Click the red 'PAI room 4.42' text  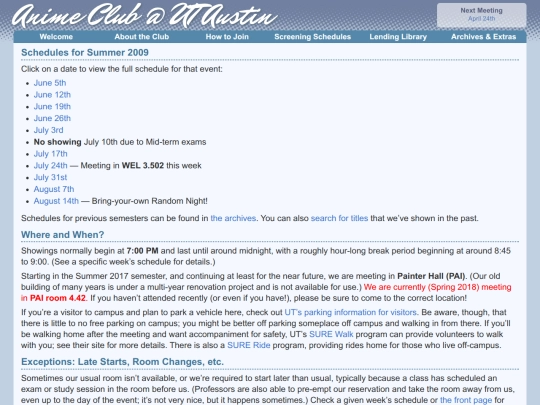click(x=58, y=298)
